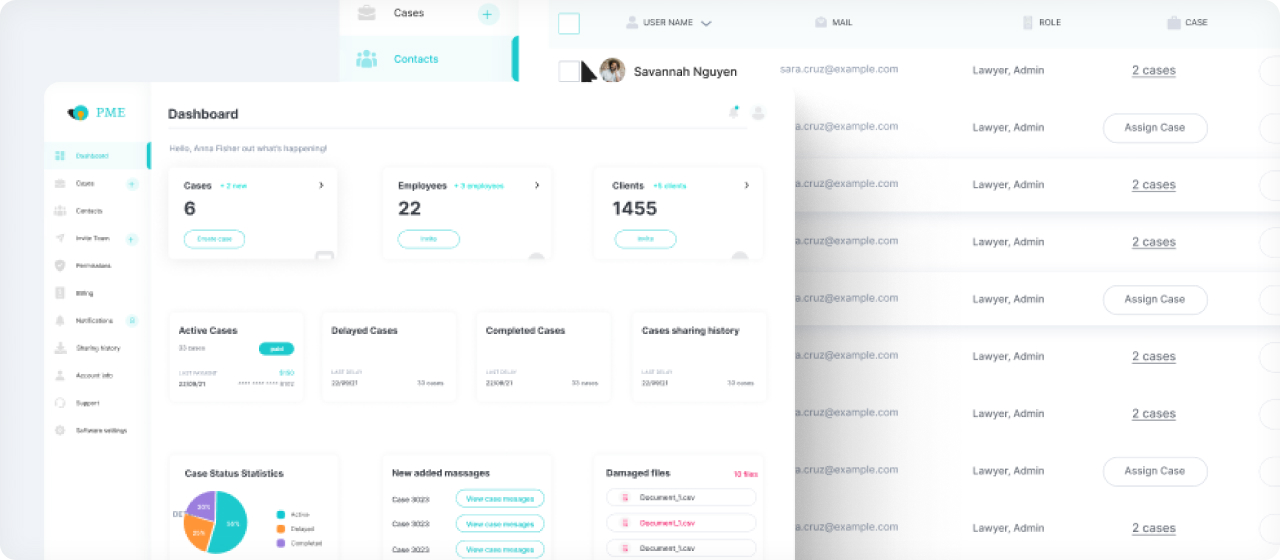Screen dimensions: 1280x560
Task: Open the USER NAME column sort dropdown
Action: (706, 23)
